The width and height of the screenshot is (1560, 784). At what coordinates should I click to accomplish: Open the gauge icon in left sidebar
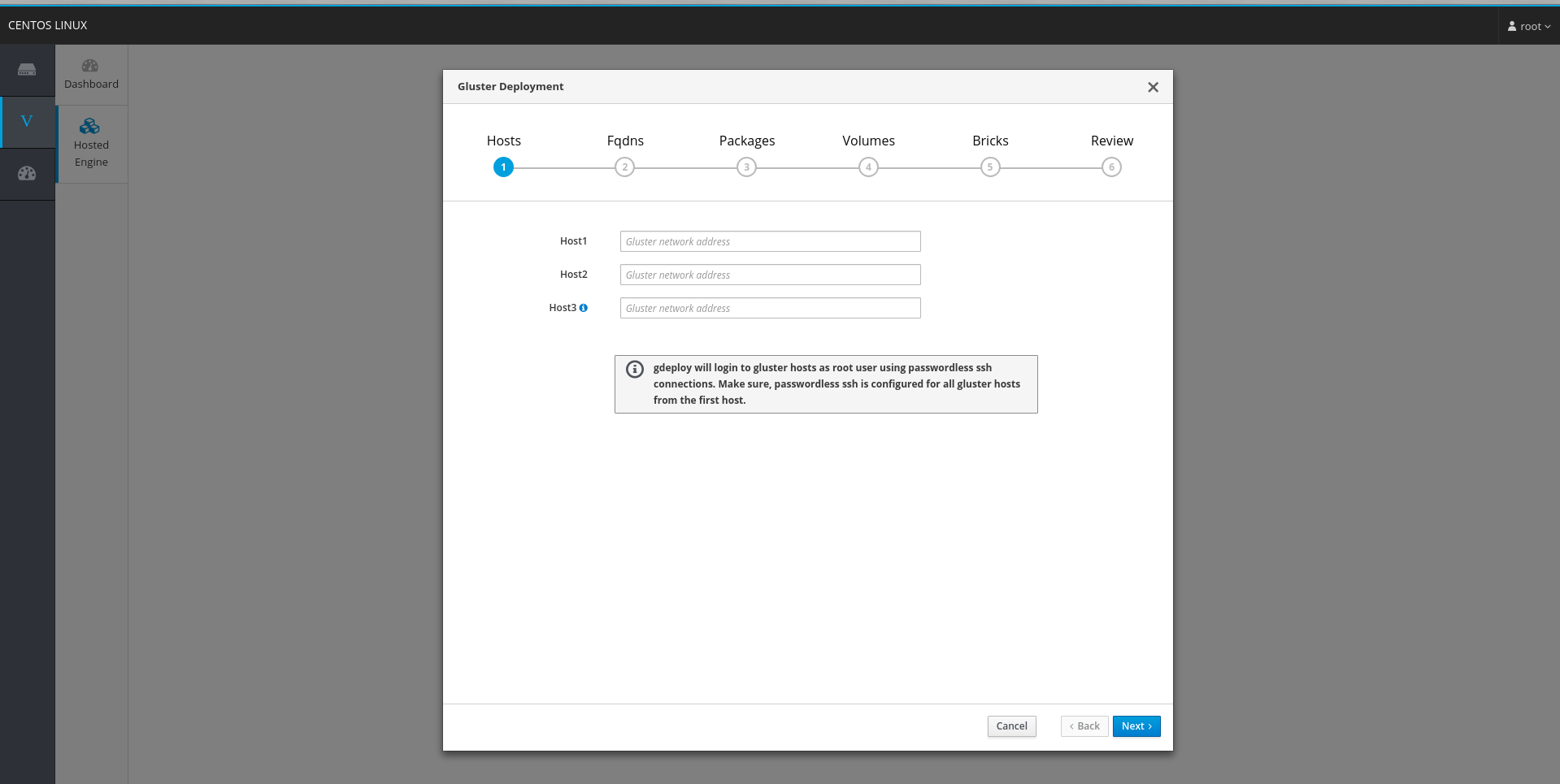point(27,173)
